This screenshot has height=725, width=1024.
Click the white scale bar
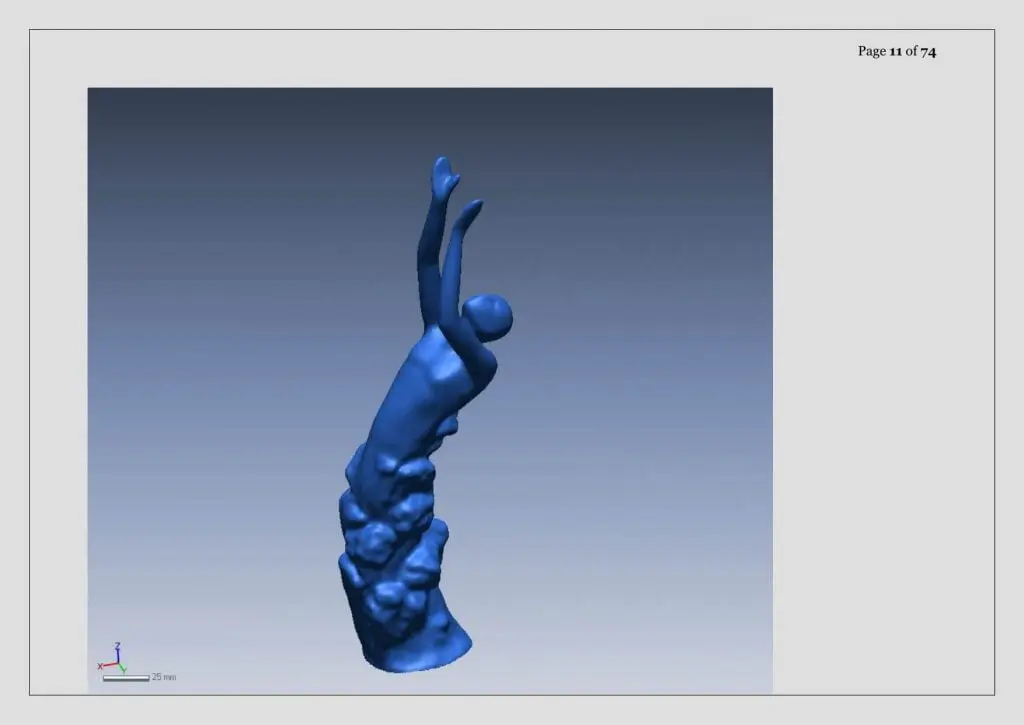click(x=125, y=679)
